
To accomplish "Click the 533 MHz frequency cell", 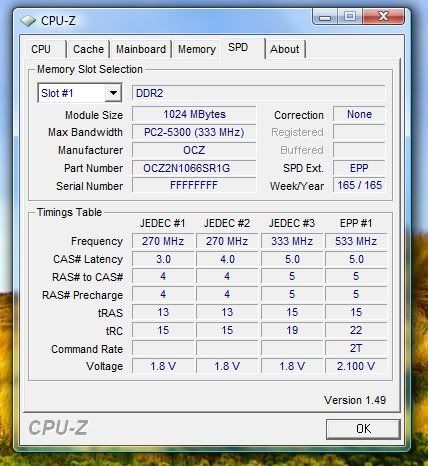I will coord(356,241).
